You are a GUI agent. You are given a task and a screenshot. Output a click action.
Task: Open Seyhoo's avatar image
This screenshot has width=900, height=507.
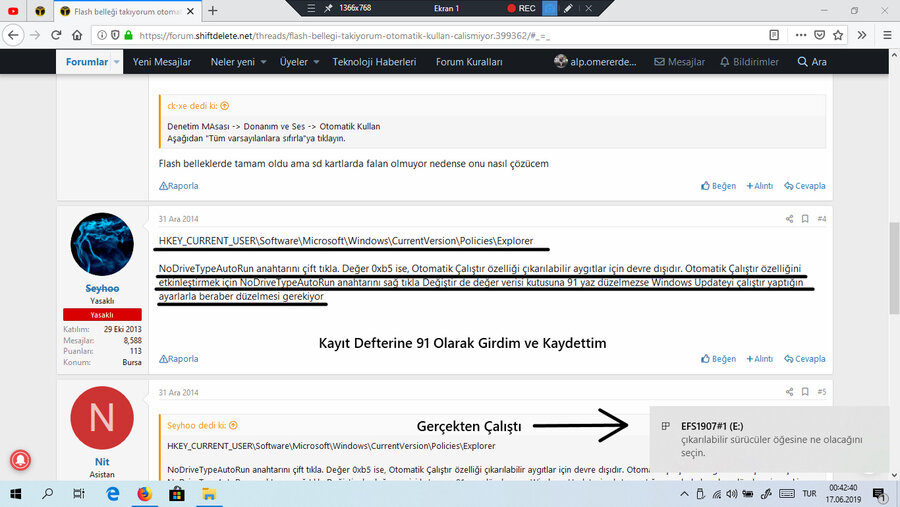[102, 244]
